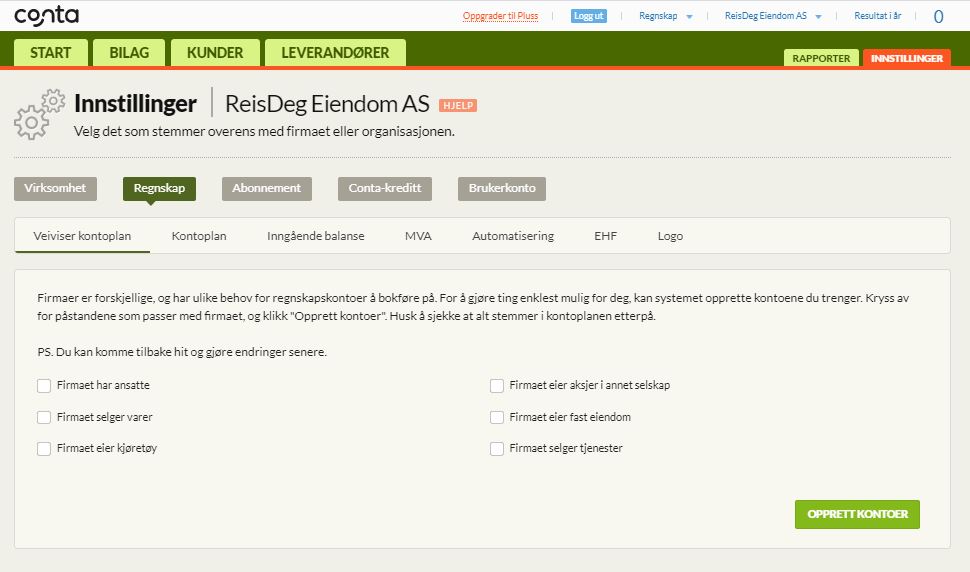Screen dimensions: 970x572
Task: Go to the START tab
Action: tap(51, 53)
